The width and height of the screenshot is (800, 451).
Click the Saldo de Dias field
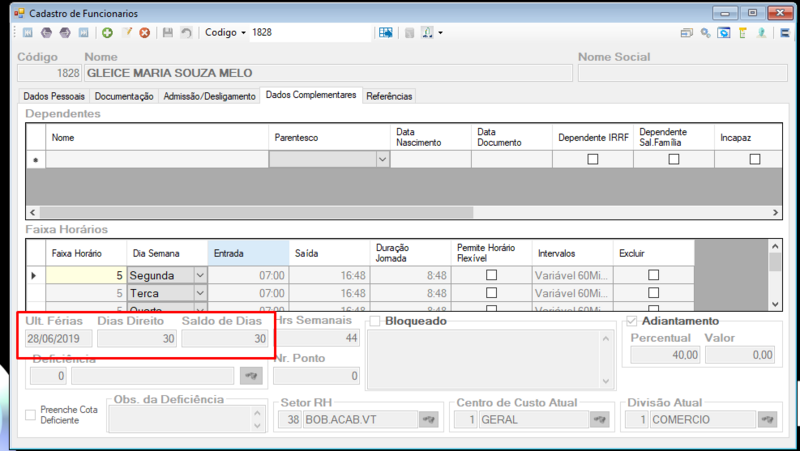tap(224, 338)
